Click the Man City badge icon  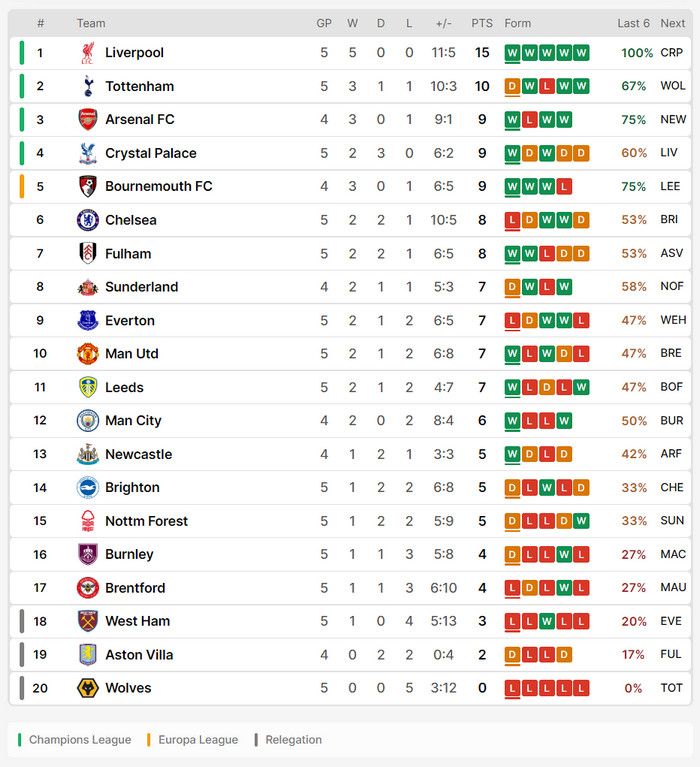click(x=88, y=421)
